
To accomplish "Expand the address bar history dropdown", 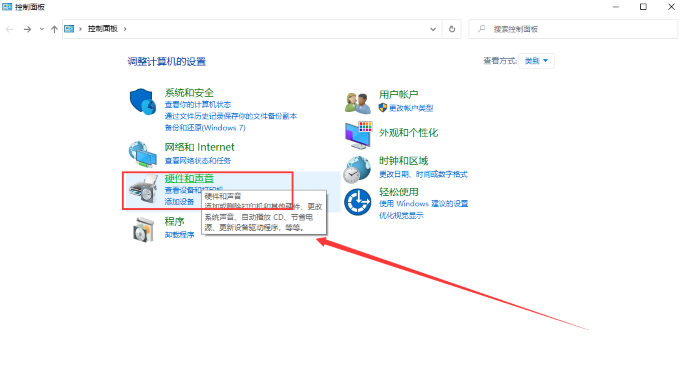I will click(x=433, y=29).
